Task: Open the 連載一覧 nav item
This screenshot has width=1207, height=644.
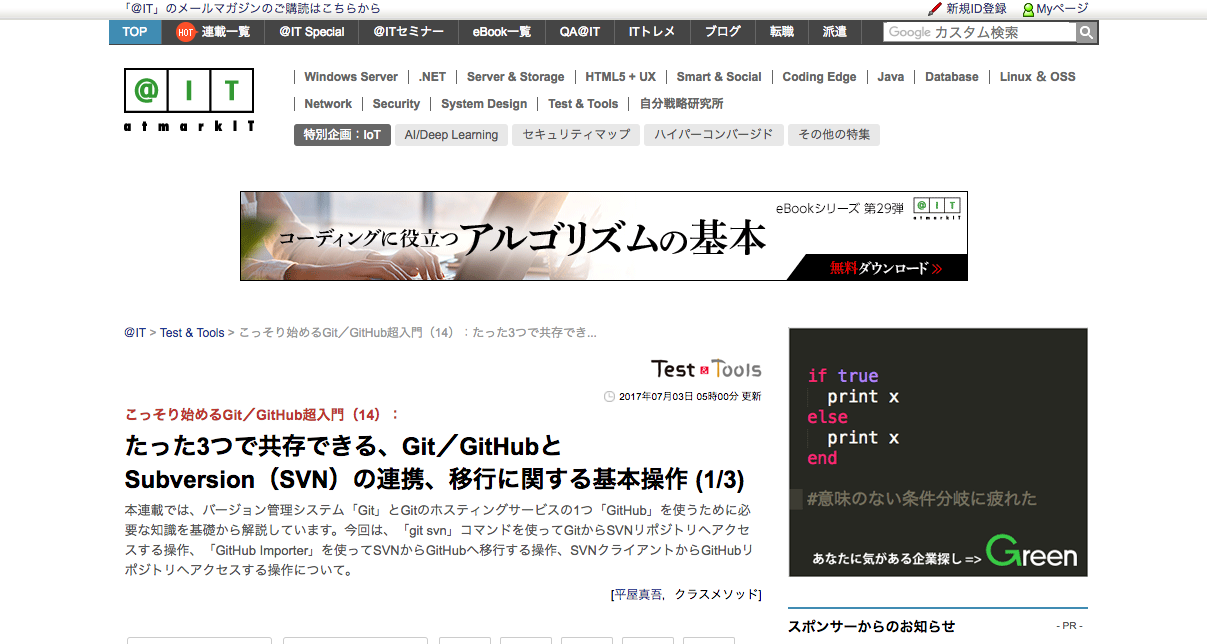Action: tap(213, 32)
